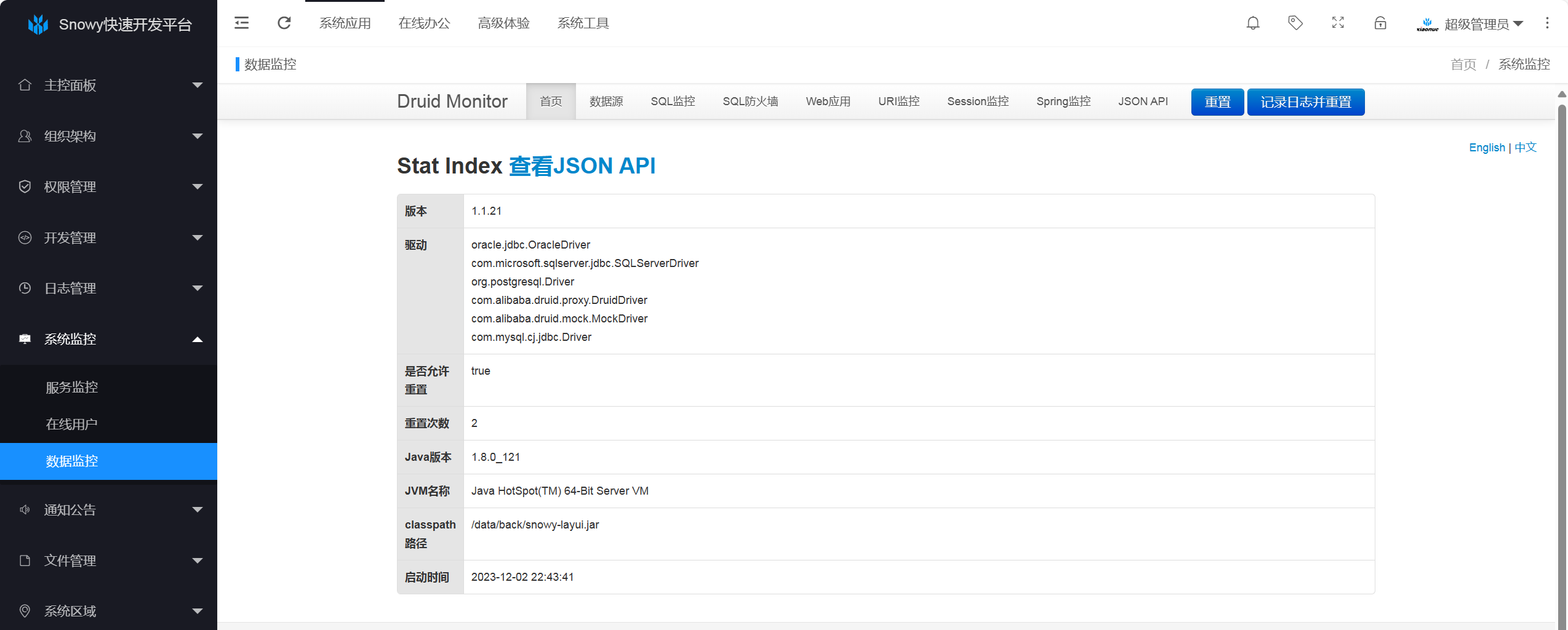The height and width of the screenshot is (630, 1568).
Task: Switch to the Spring监控 tab
Action: click(x=1063, y=102)
